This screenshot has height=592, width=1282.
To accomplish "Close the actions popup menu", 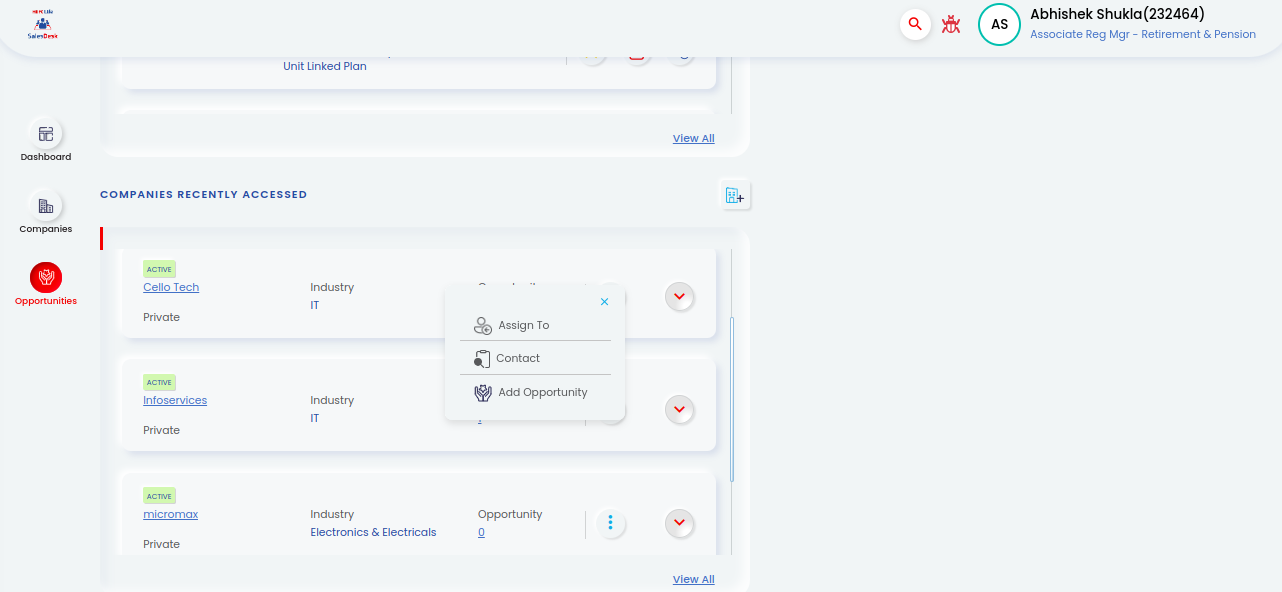I will (x=604, y=301).
